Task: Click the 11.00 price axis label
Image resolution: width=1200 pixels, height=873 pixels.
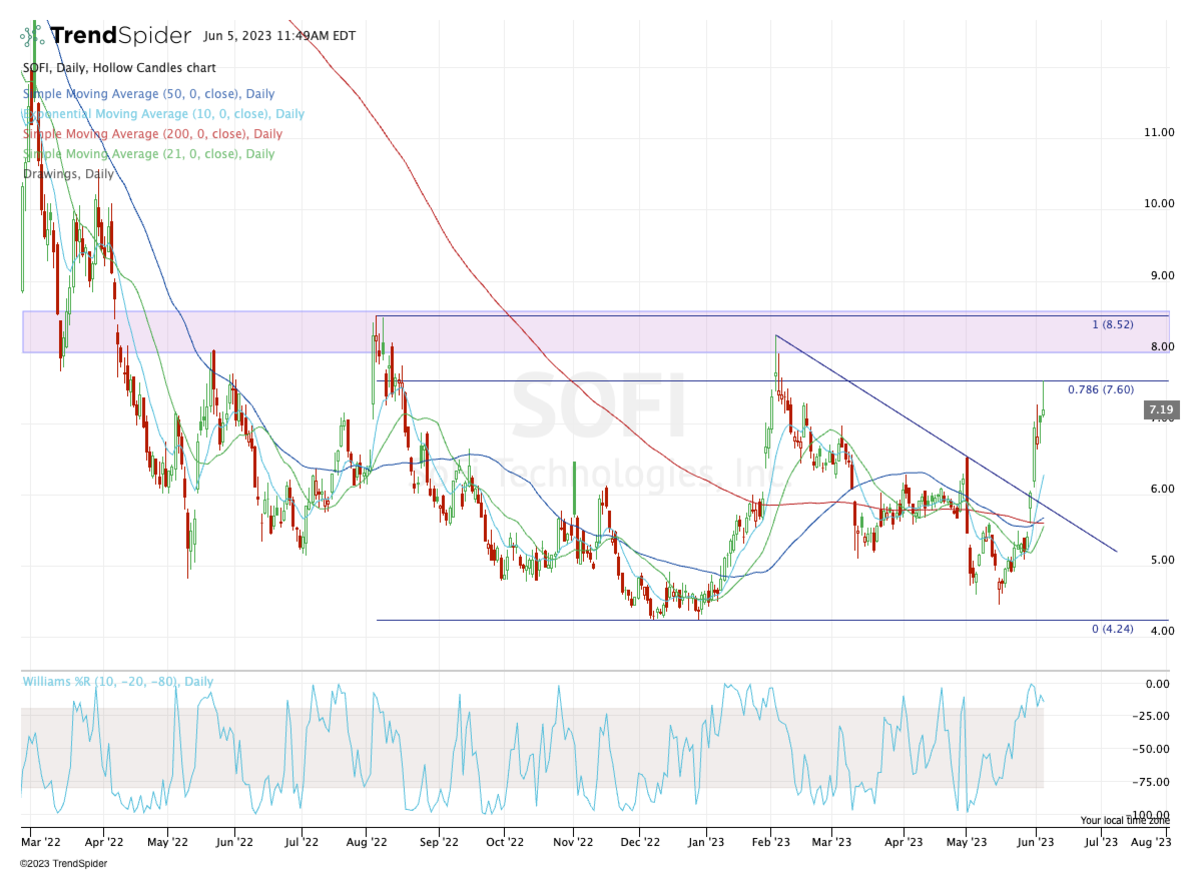Action: click(x=1157, y=132)
